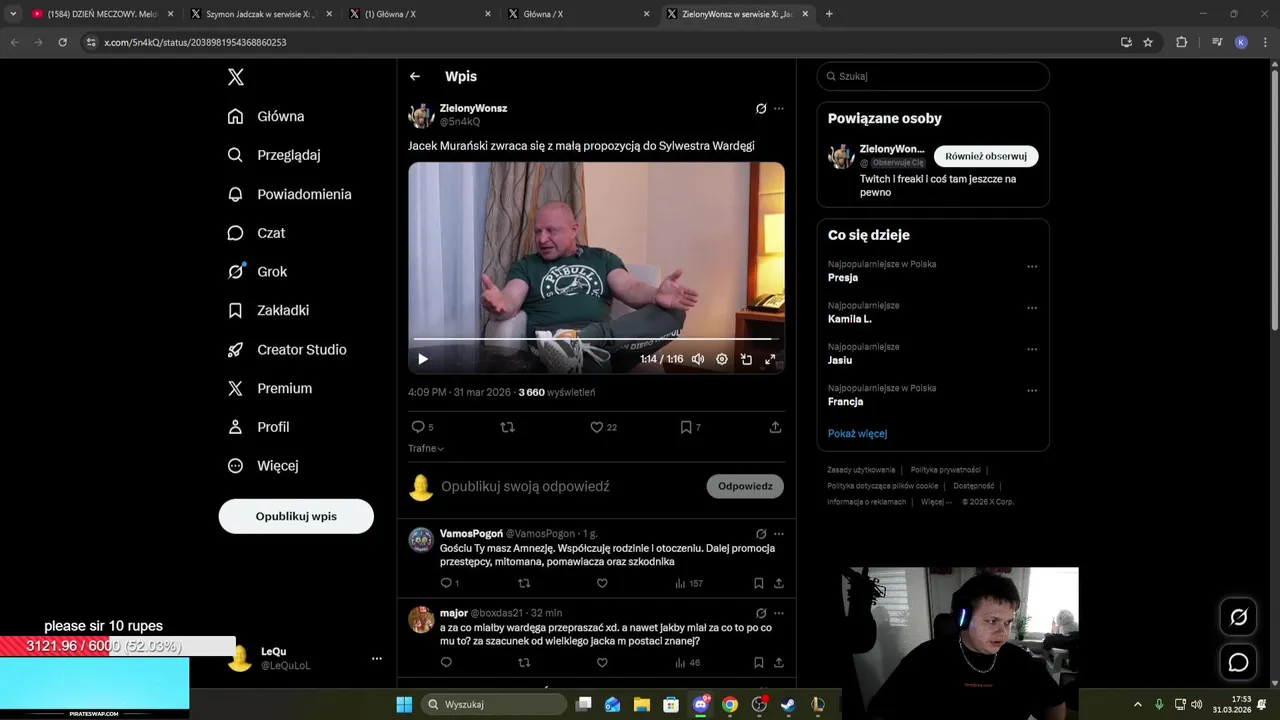The width and height of the screenshot is (1280, 720).
Task: Click Pokaż więcej link
Action: coord(857,434)
